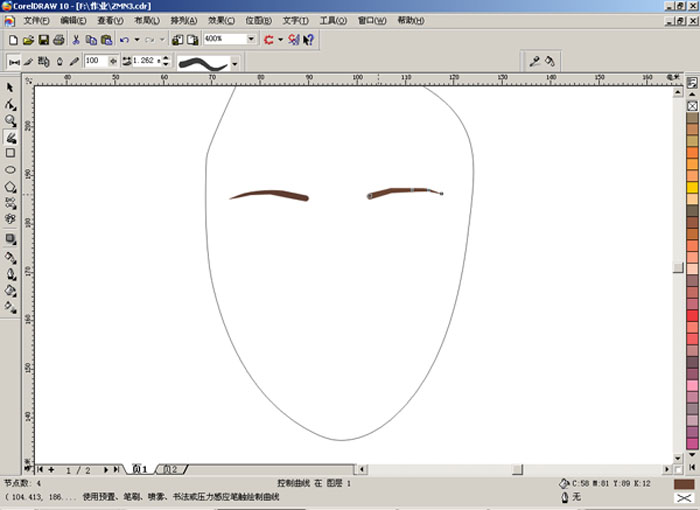Pick the yellow swatch in color palette

[x=692, y=188]
